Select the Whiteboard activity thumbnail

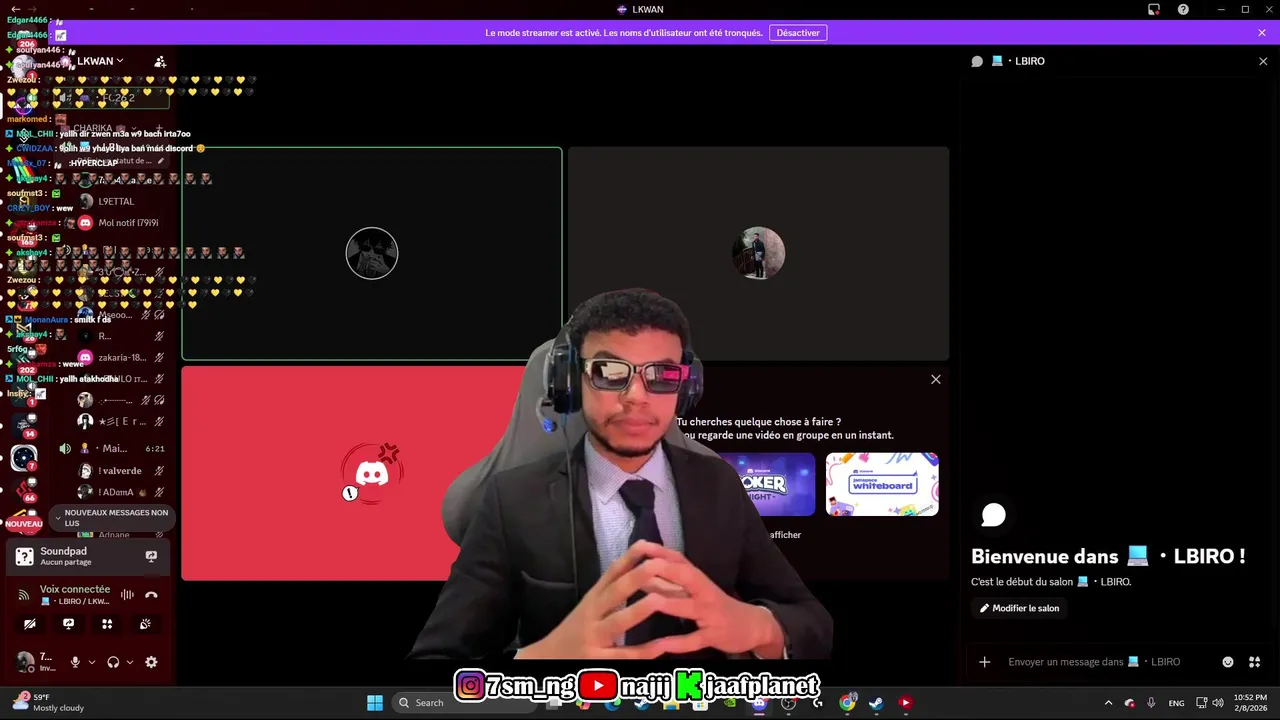click(x=882, y=484)
